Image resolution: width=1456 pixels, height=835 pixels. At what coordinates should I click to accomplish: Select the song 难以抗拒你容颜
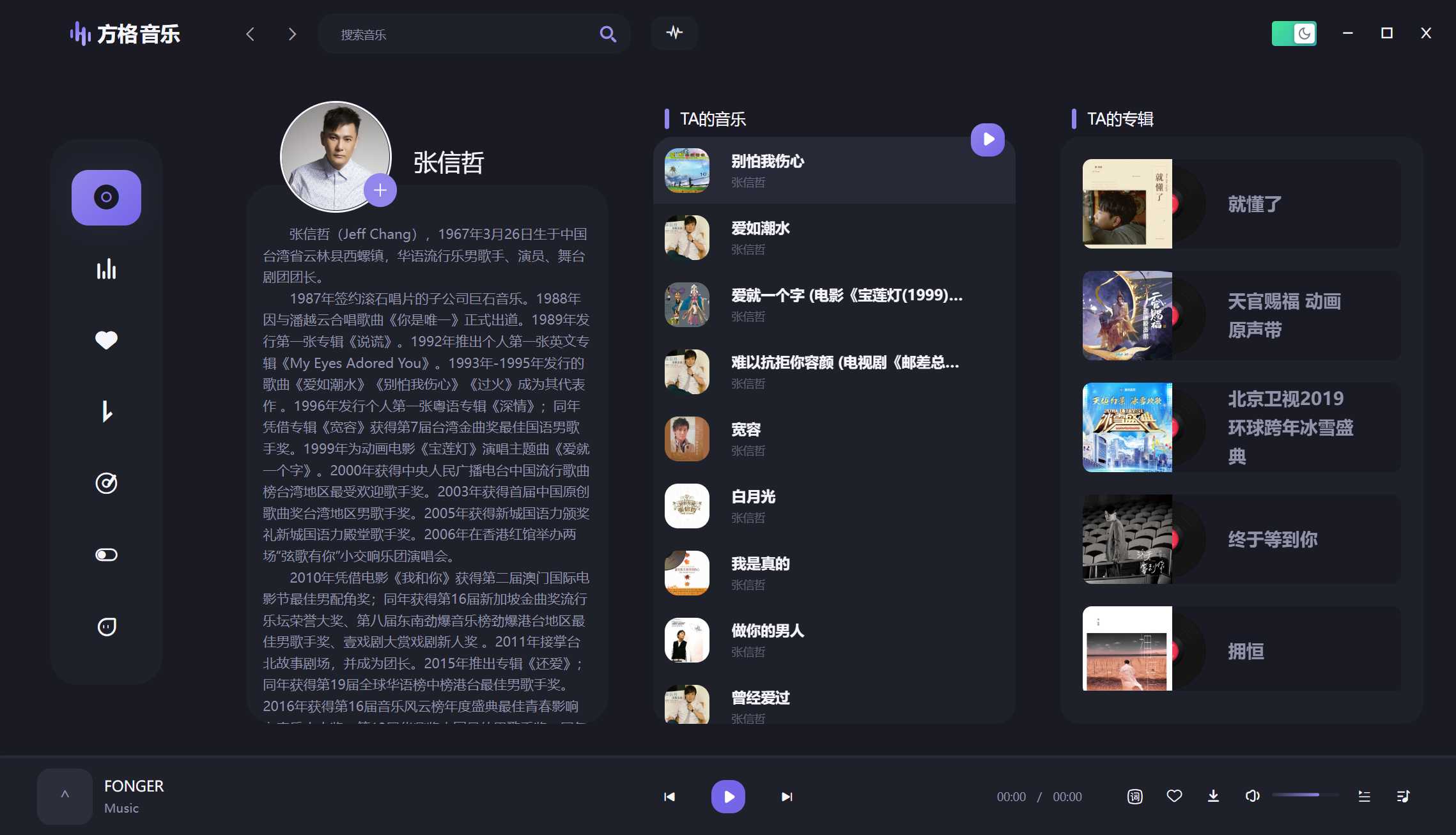click(x=834, y=372)
